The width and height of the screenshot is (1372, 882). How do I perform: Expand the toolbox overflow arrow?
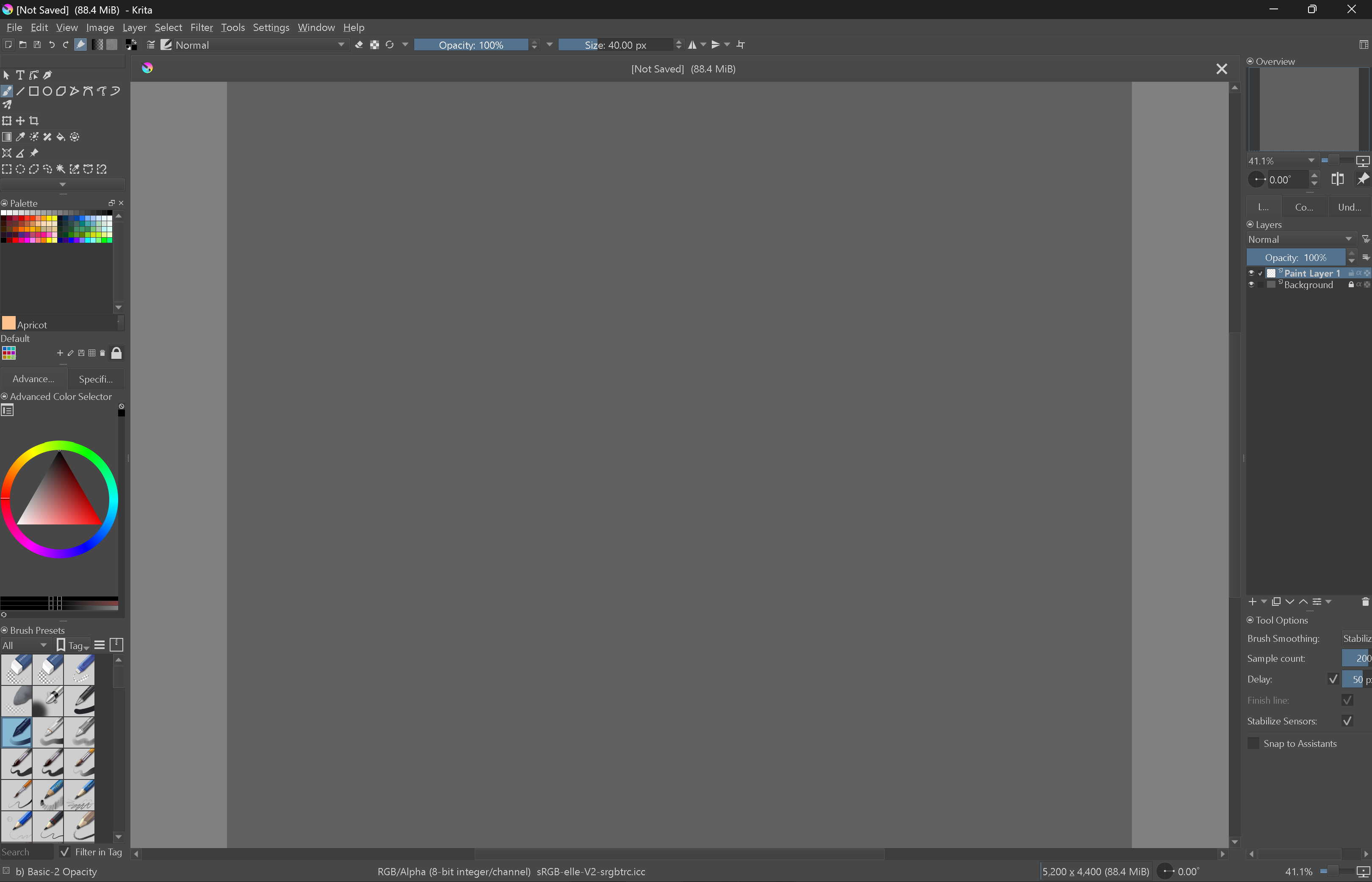pos(62,184)
